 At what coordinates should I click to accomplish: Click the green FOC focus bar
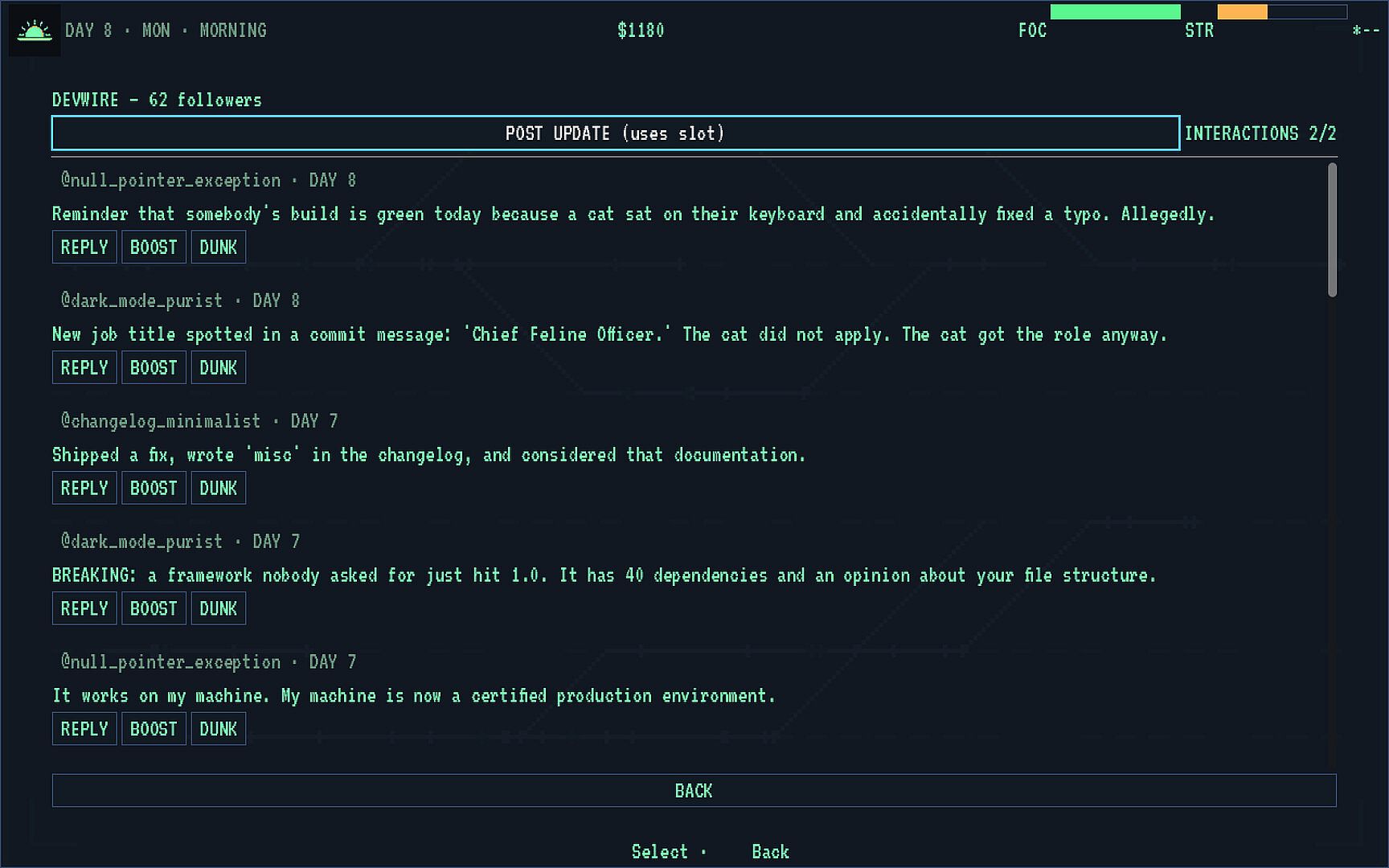1115,11
